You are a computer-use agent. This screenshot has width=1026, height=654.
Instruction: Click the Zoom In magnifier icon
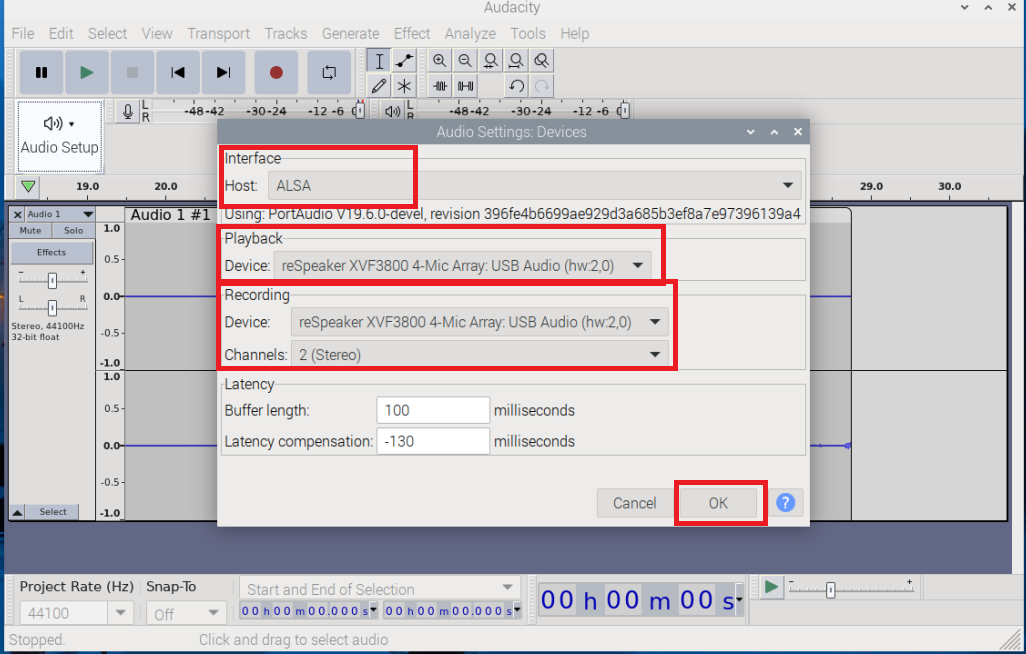point(440,61)
